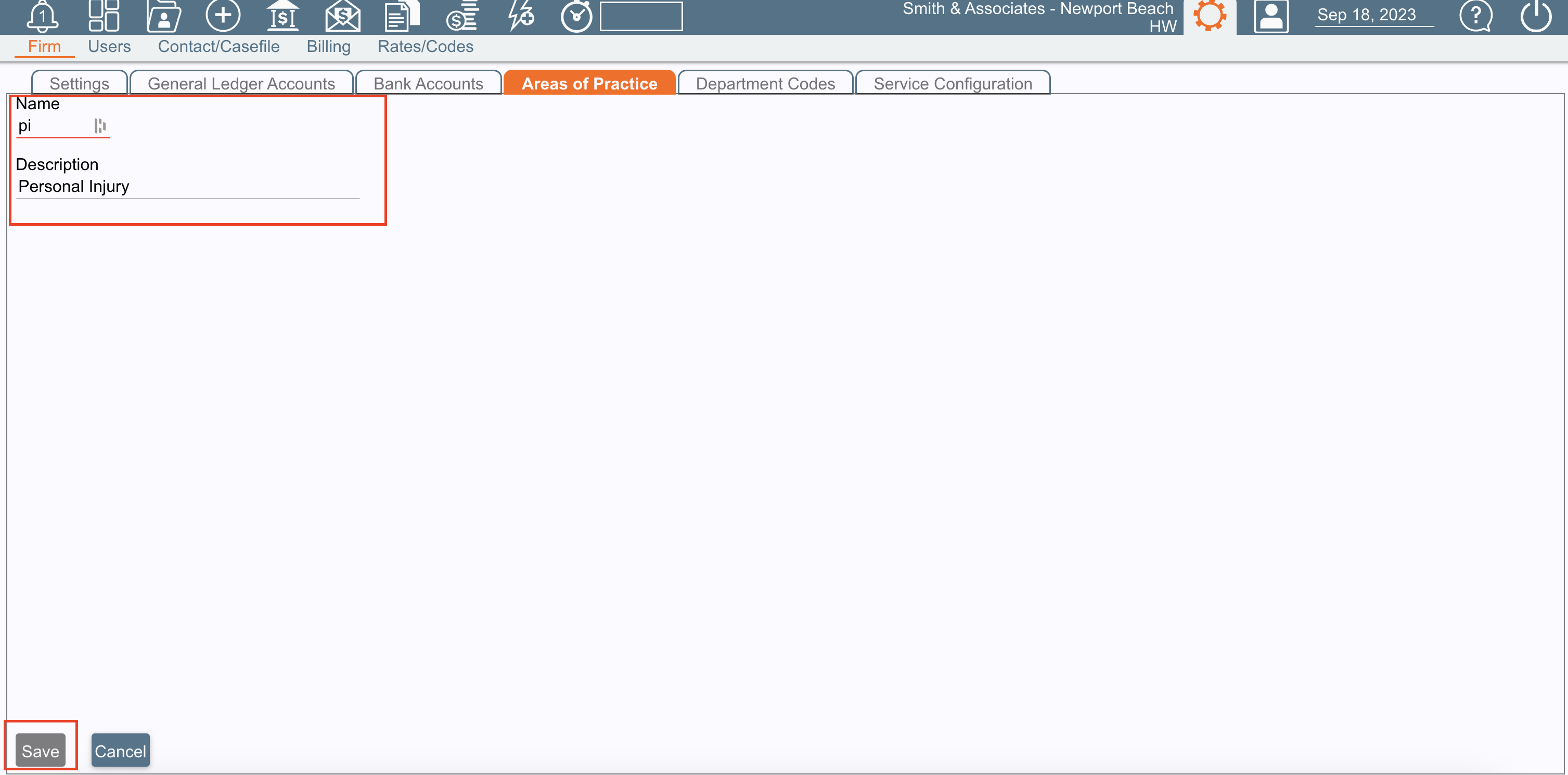
Task: Click the circled plus add icon
Action: [223, 15]
